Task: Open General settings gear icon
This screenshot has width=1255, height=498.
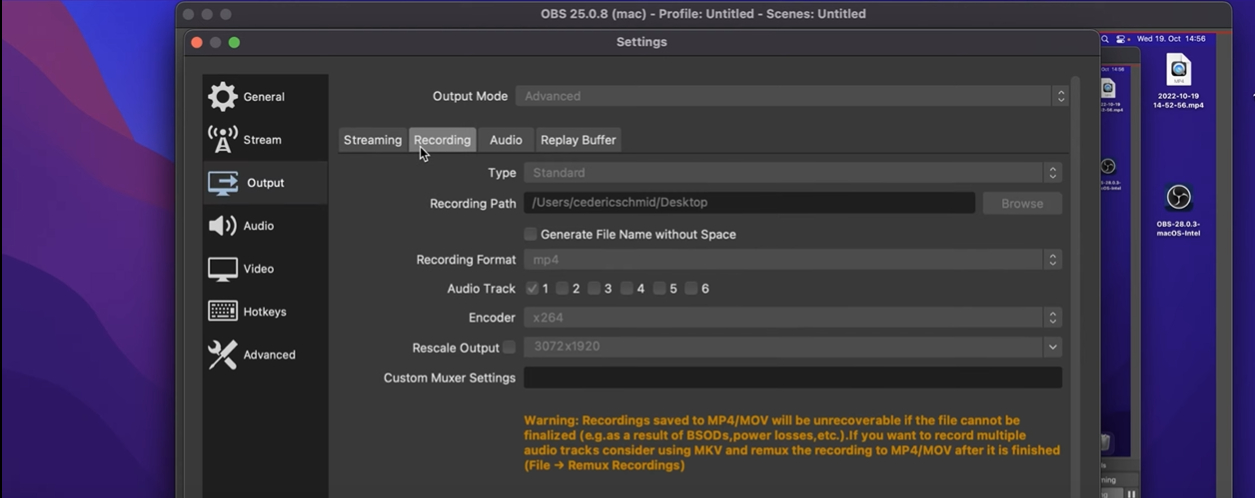Action: (223, 96)
